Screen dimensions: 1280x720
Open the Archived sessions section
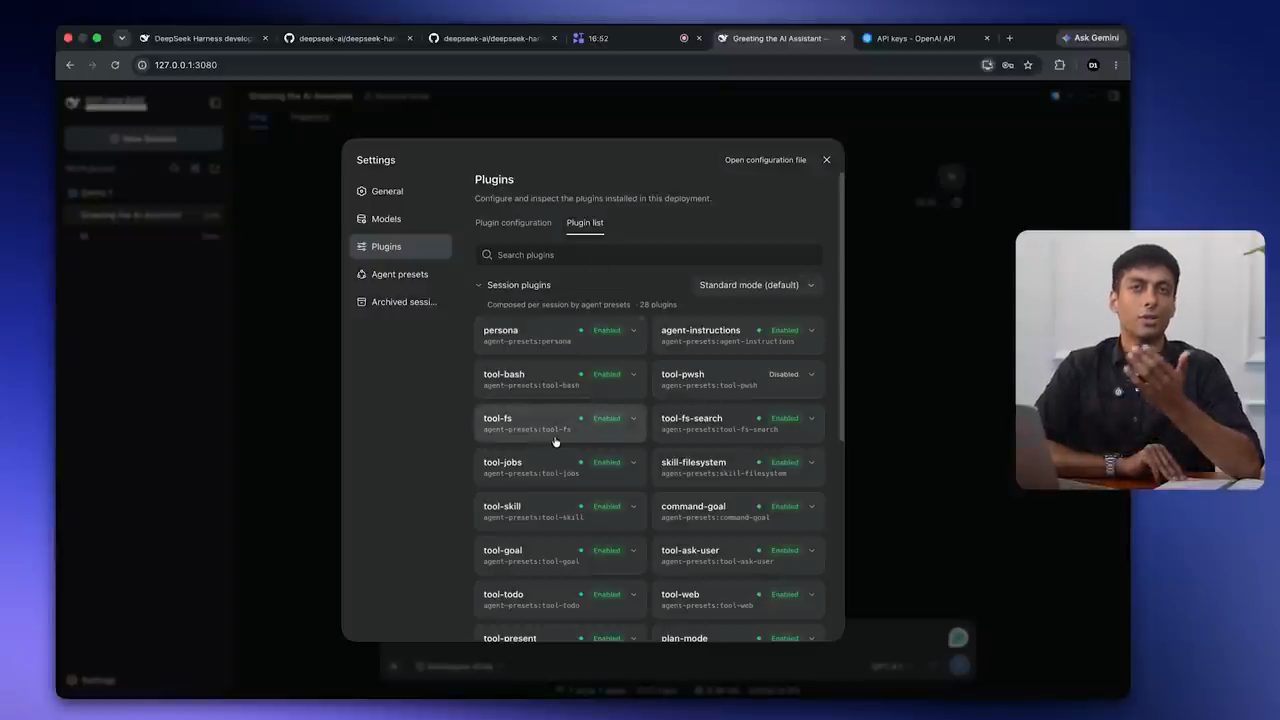click(x=400, y=302)
